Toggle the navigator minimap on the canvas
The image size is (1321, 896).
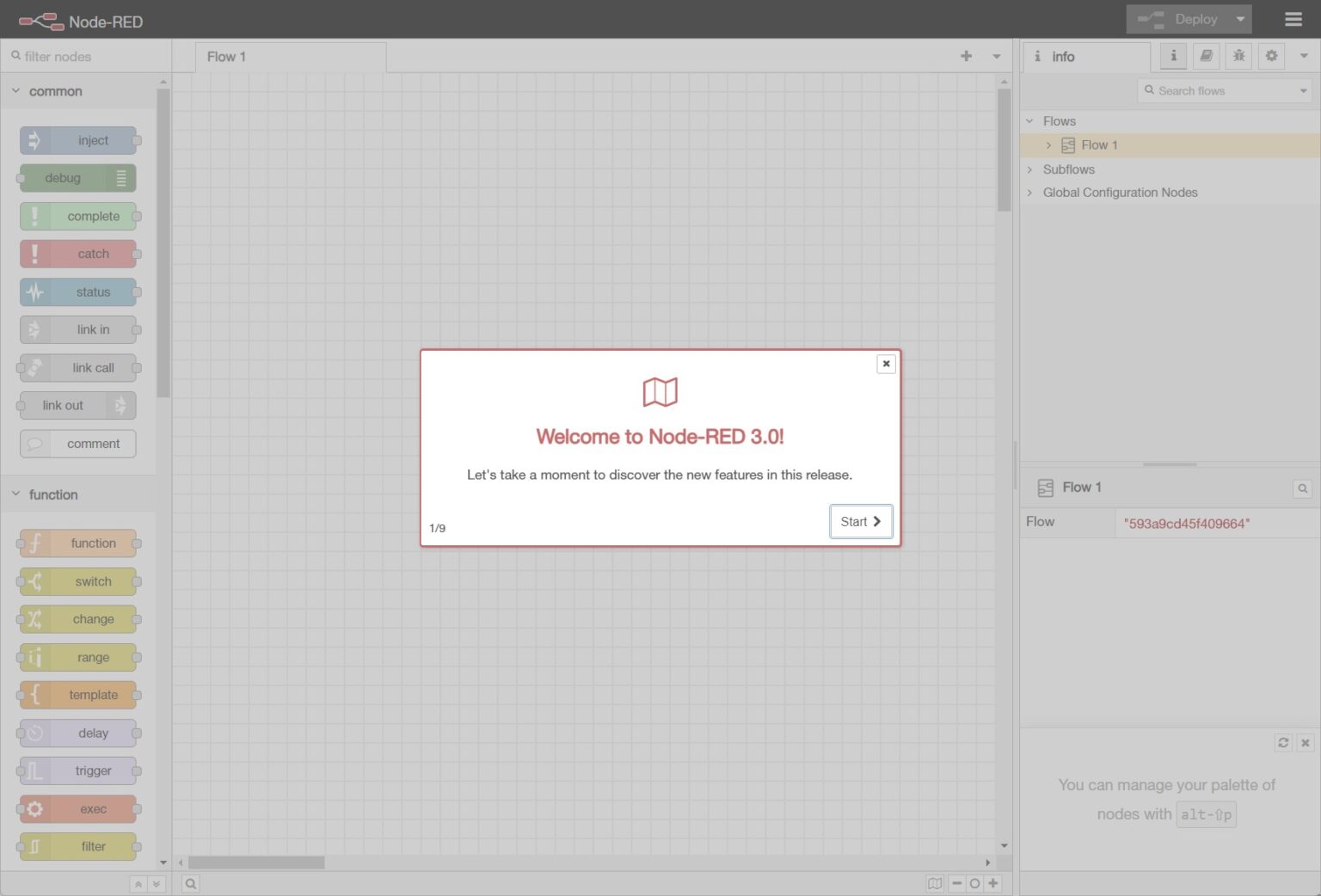coord(935,883)
